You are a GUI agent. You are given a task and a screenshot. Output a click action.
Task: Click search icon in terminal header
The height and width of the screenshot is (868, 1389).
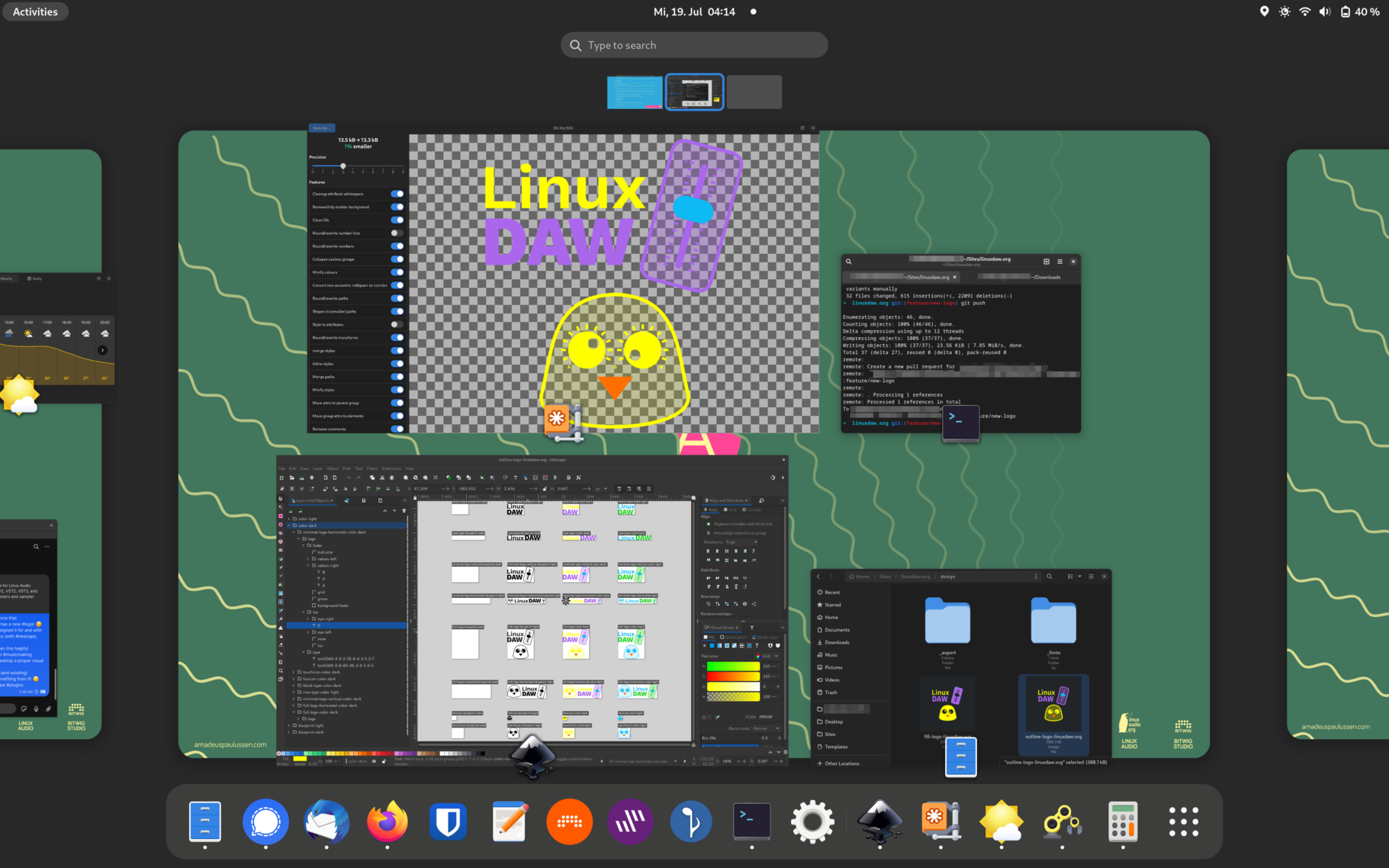(848, 262)
